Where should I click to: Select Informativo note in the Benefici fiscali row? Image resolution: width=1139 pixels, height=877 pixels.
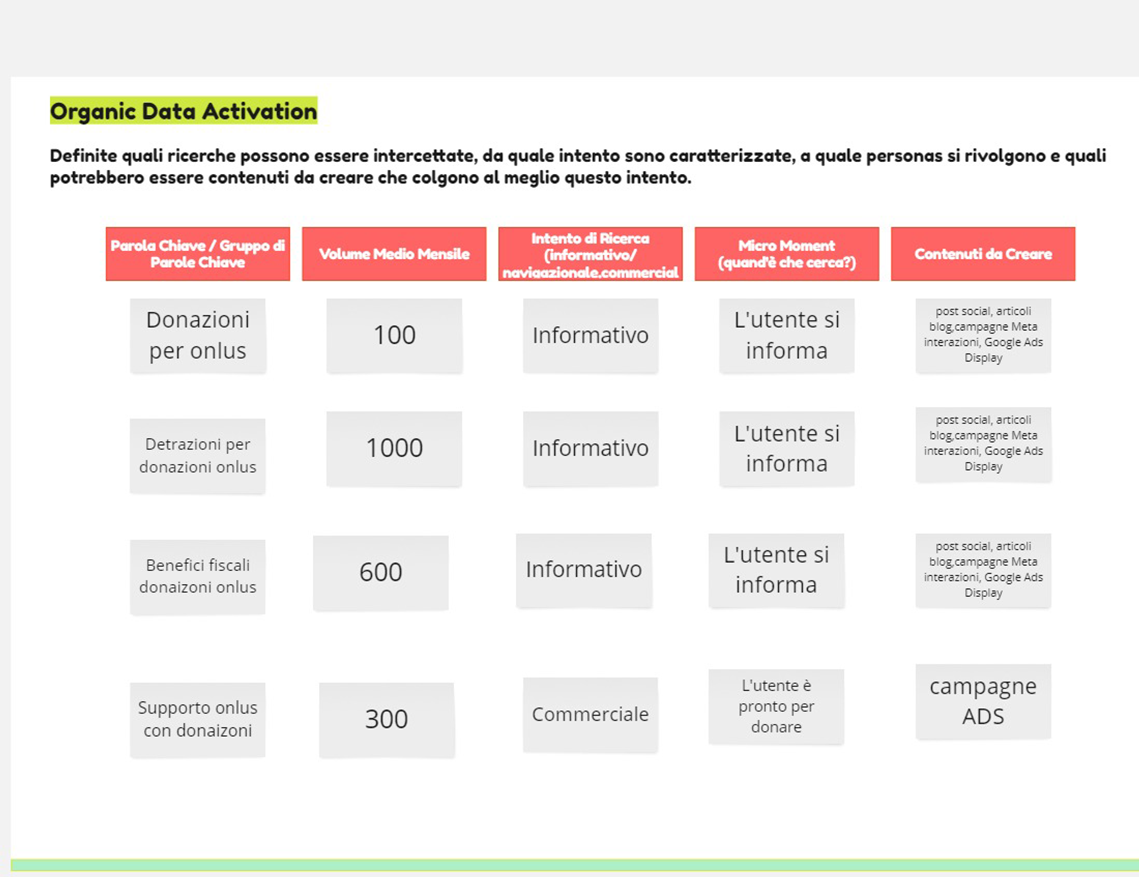pyautogui.click(x=584, y=570)
